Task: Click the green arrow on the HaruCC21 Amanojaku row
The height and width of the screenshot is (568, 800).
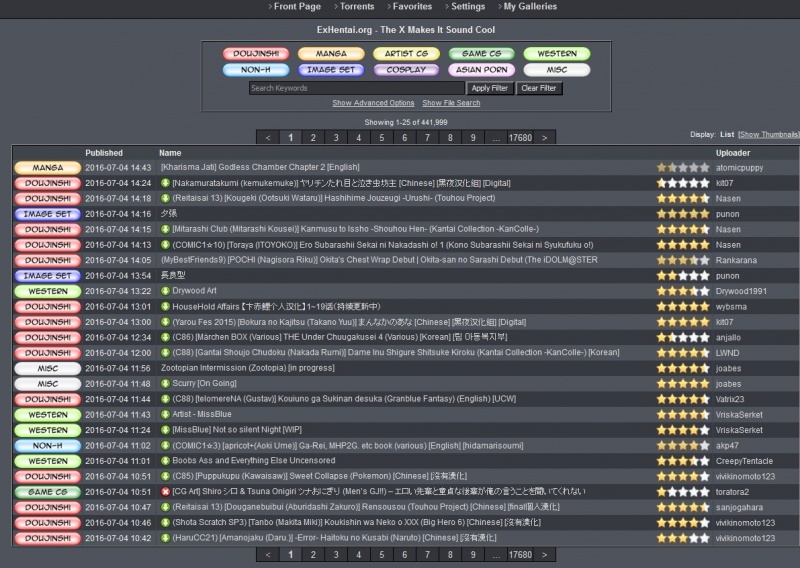Action: coord(165,538)
